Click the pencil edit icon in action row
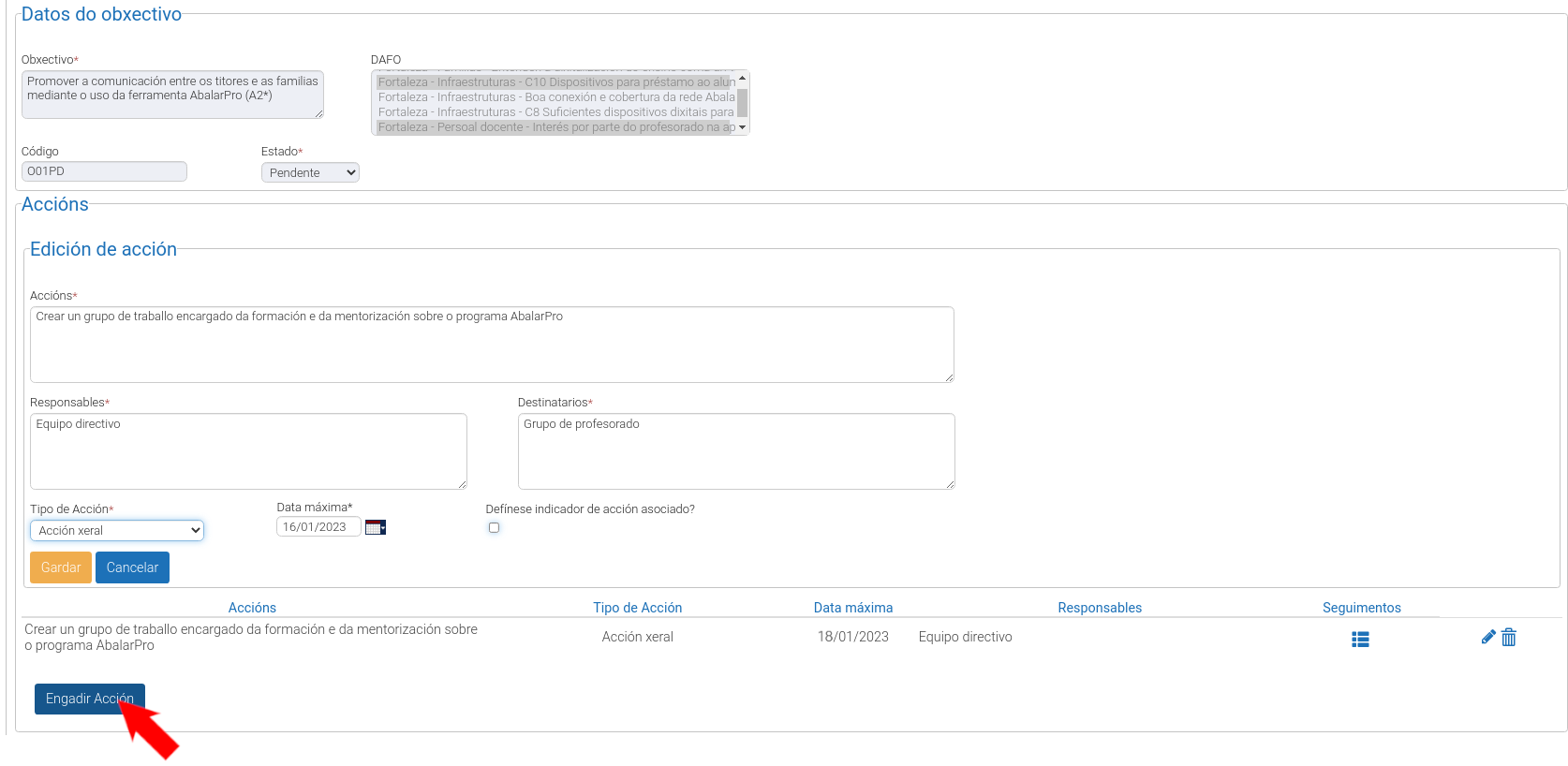1568x766 pixels. click(x=1487, y=638)
